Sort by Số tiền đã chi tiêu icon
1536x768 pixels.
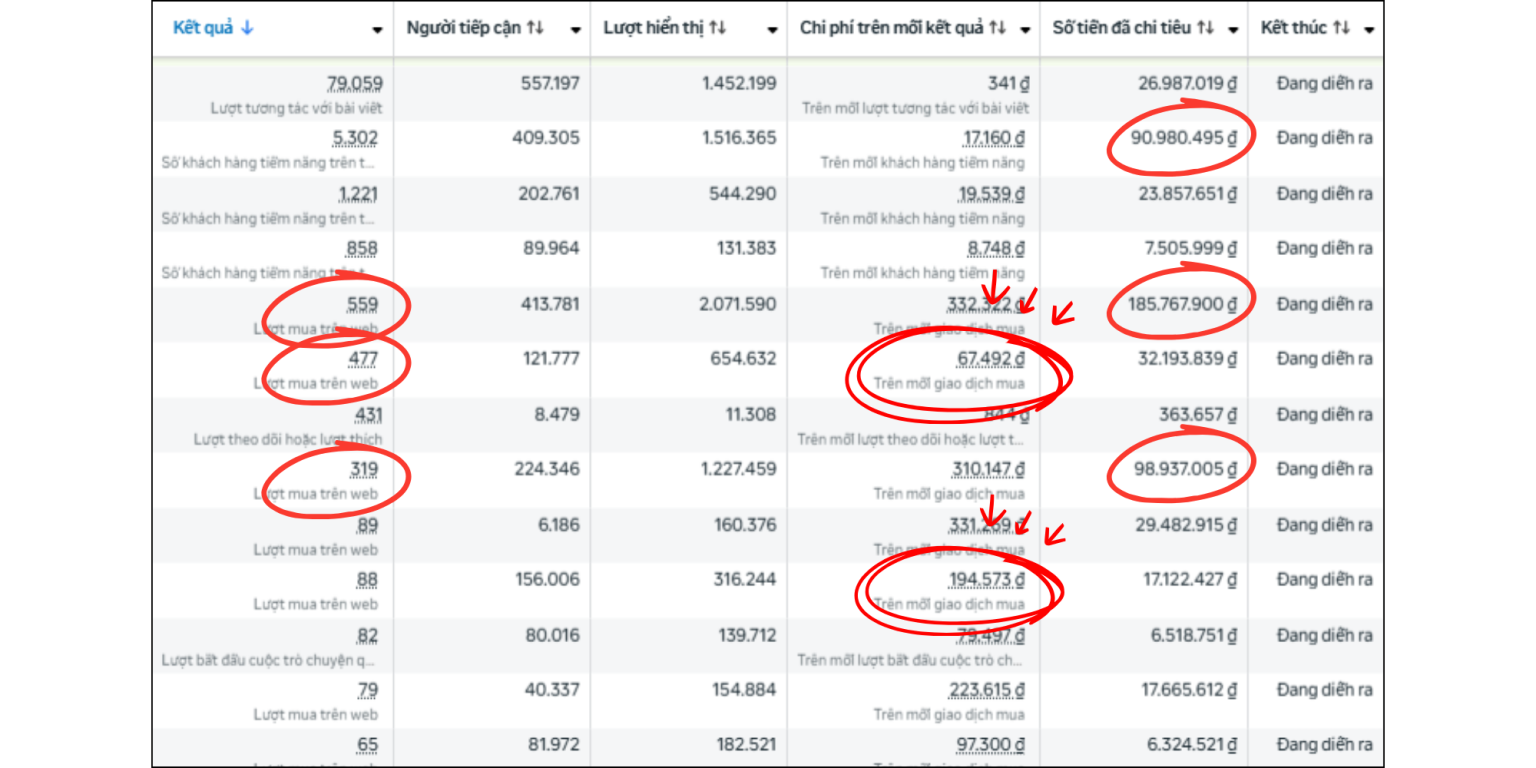coord(1205,29)
